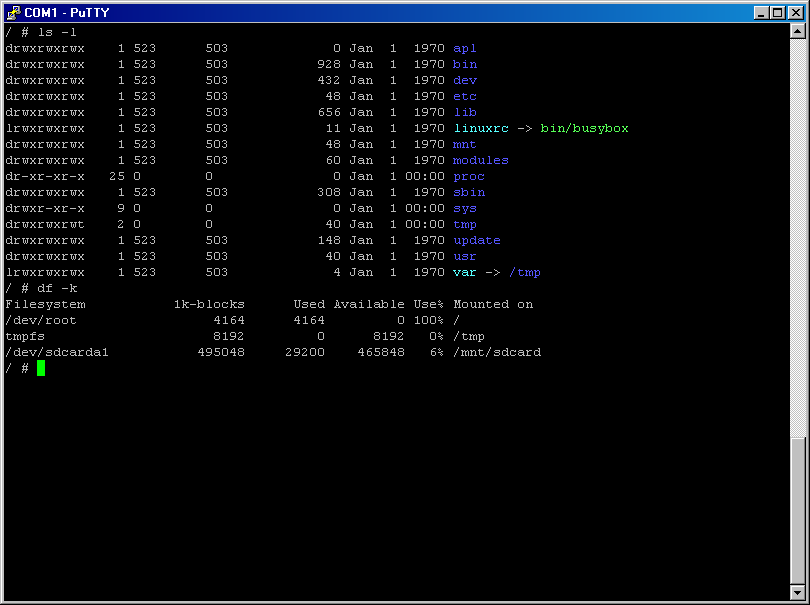Click the "1k-blocks" column header

click(x=209, y=305)
